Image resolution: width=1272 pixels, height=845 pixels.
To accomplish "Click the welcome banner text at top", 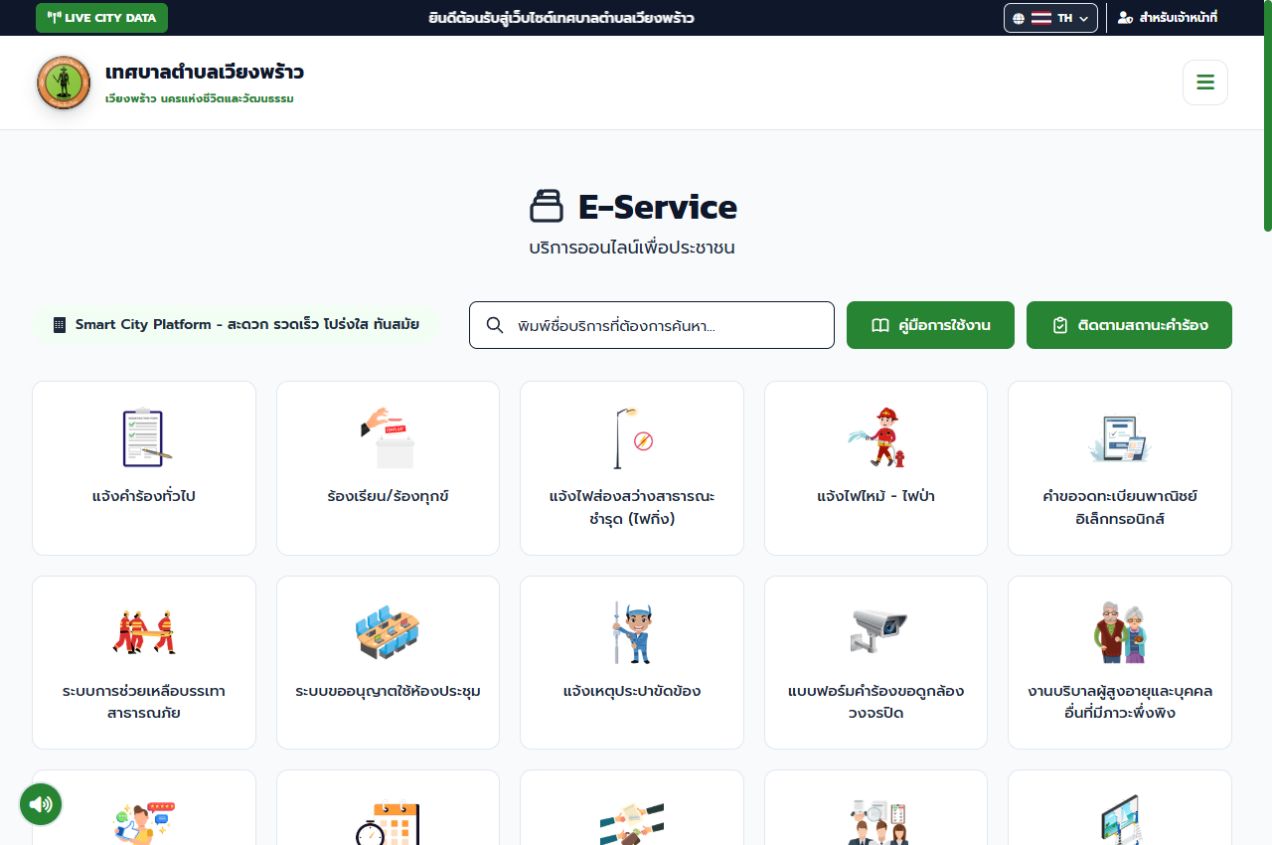I will (x=561, y=18).
